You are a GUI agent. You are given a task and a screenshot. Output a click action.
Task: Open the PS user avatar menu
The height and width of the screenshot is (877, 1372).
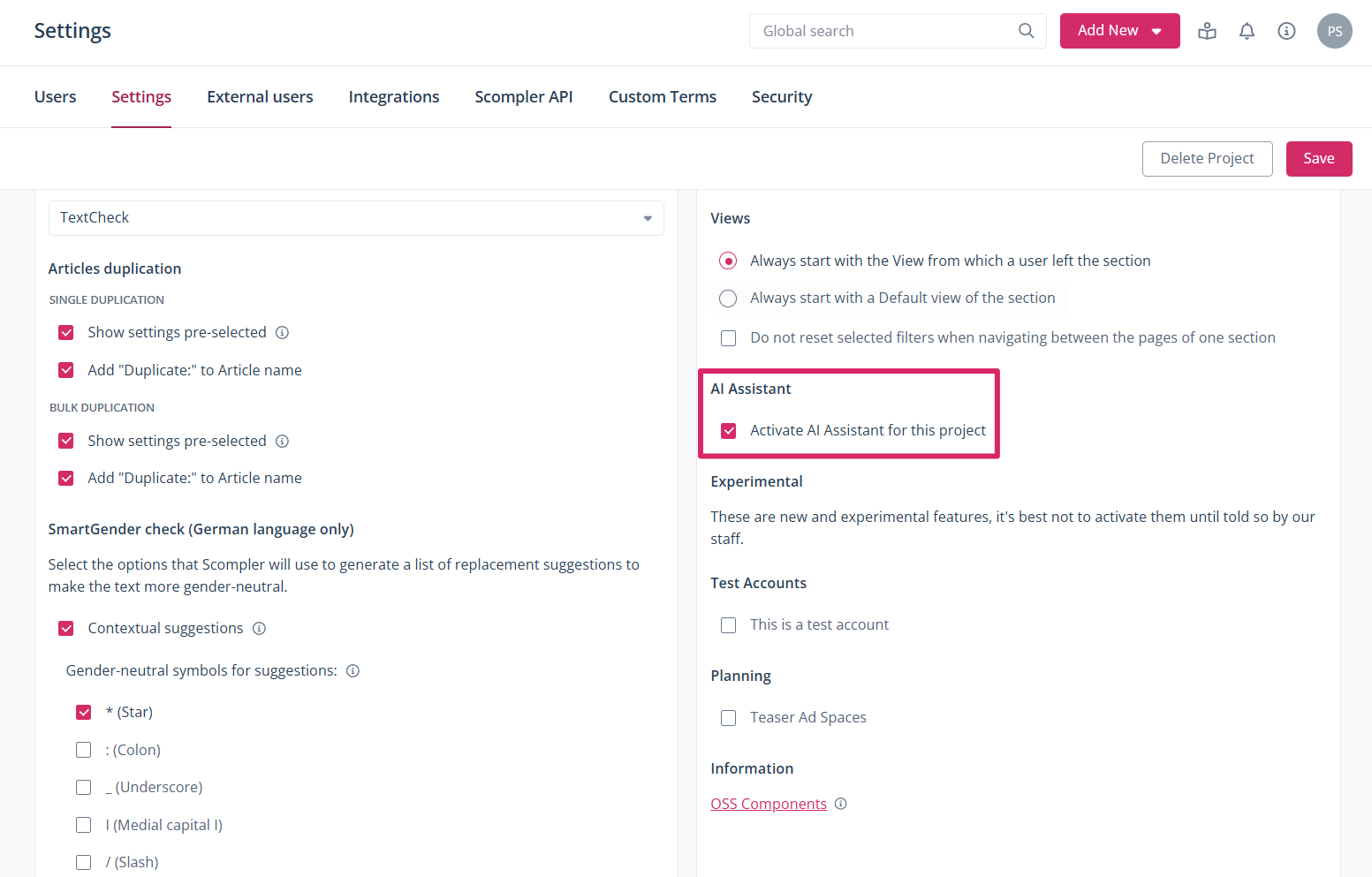click(1334, 31)
